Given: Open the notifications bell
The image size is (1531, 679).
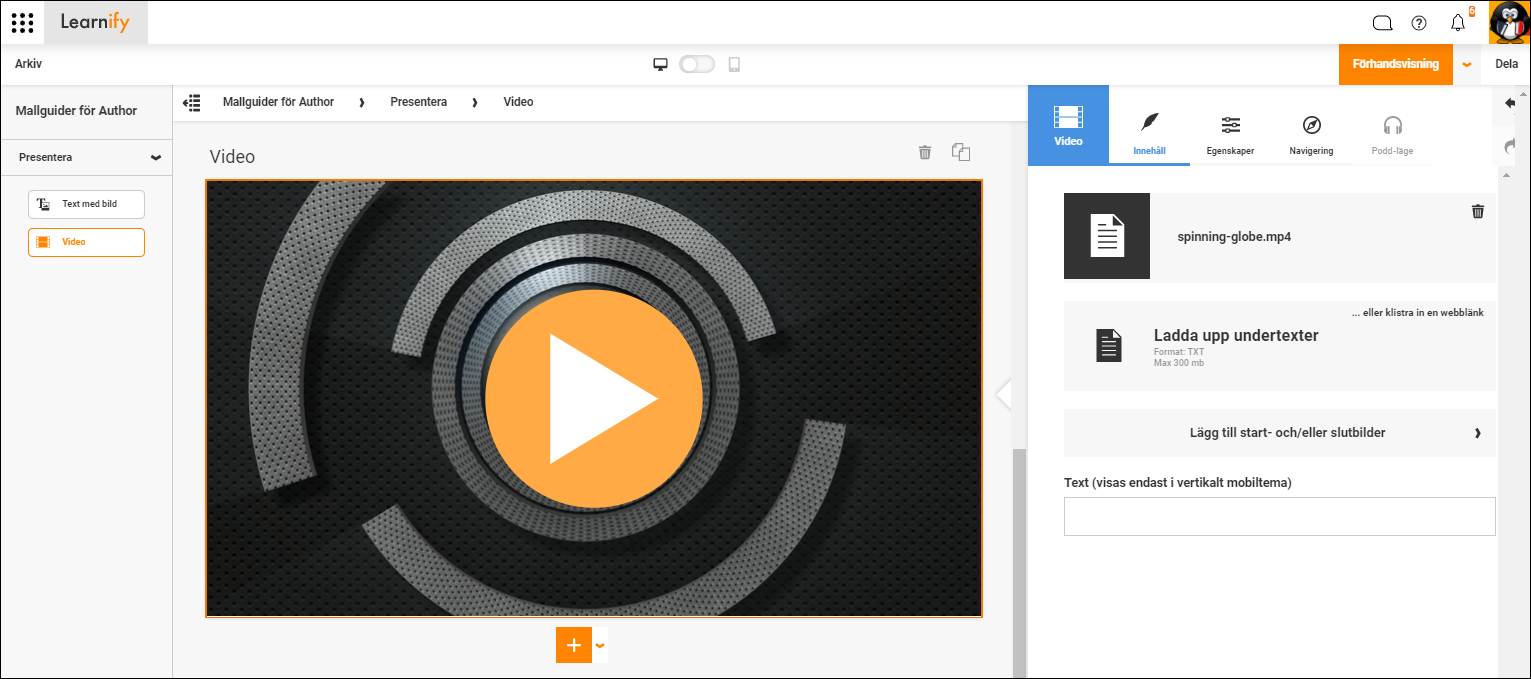Looking at the screenshot, I should point(1458,23).
